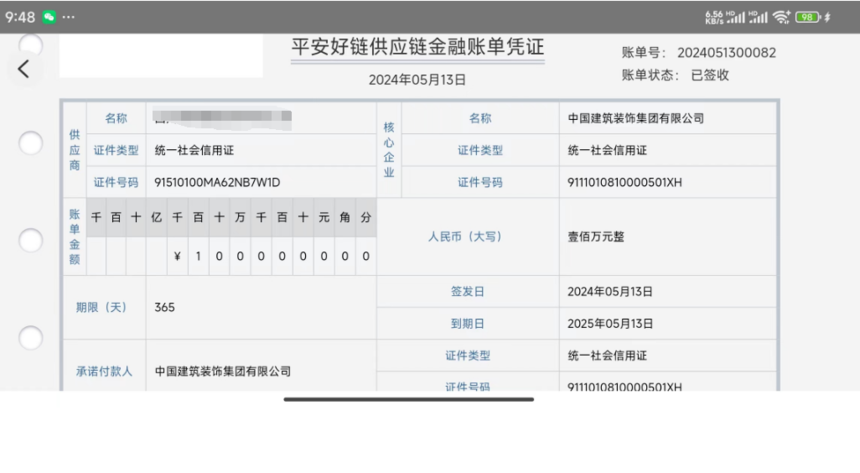
Task: Tap the 人民币（大写） label
Action: [x=465, y=236]
